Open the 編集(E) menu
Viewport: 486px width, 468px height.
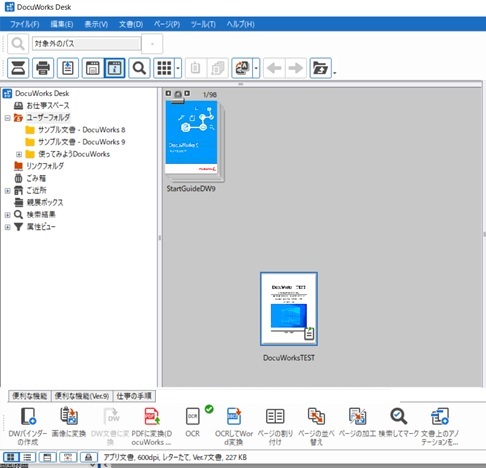[x=62, y=24]
